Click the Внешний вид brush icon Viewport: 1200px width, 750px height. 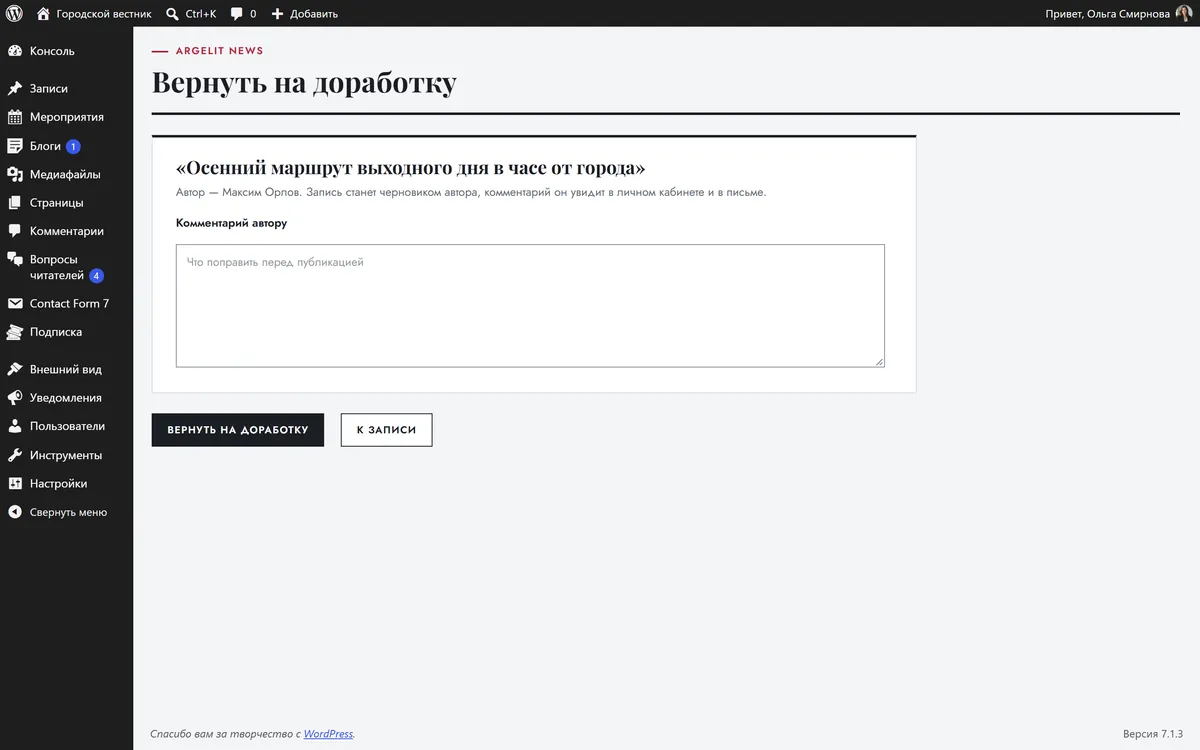point(15,370)
